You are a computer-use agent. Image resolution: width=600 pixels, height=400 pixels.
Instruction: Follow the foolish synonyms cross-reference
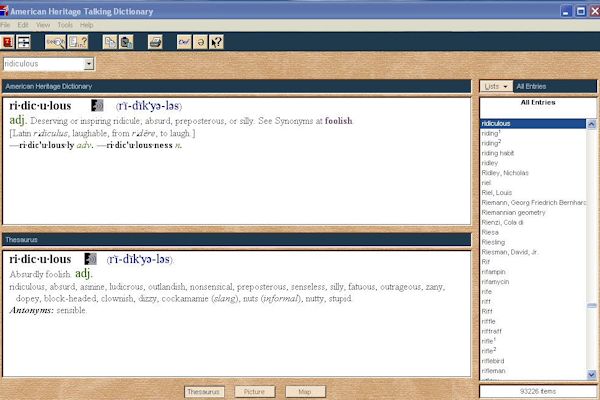tap(339, 121)
